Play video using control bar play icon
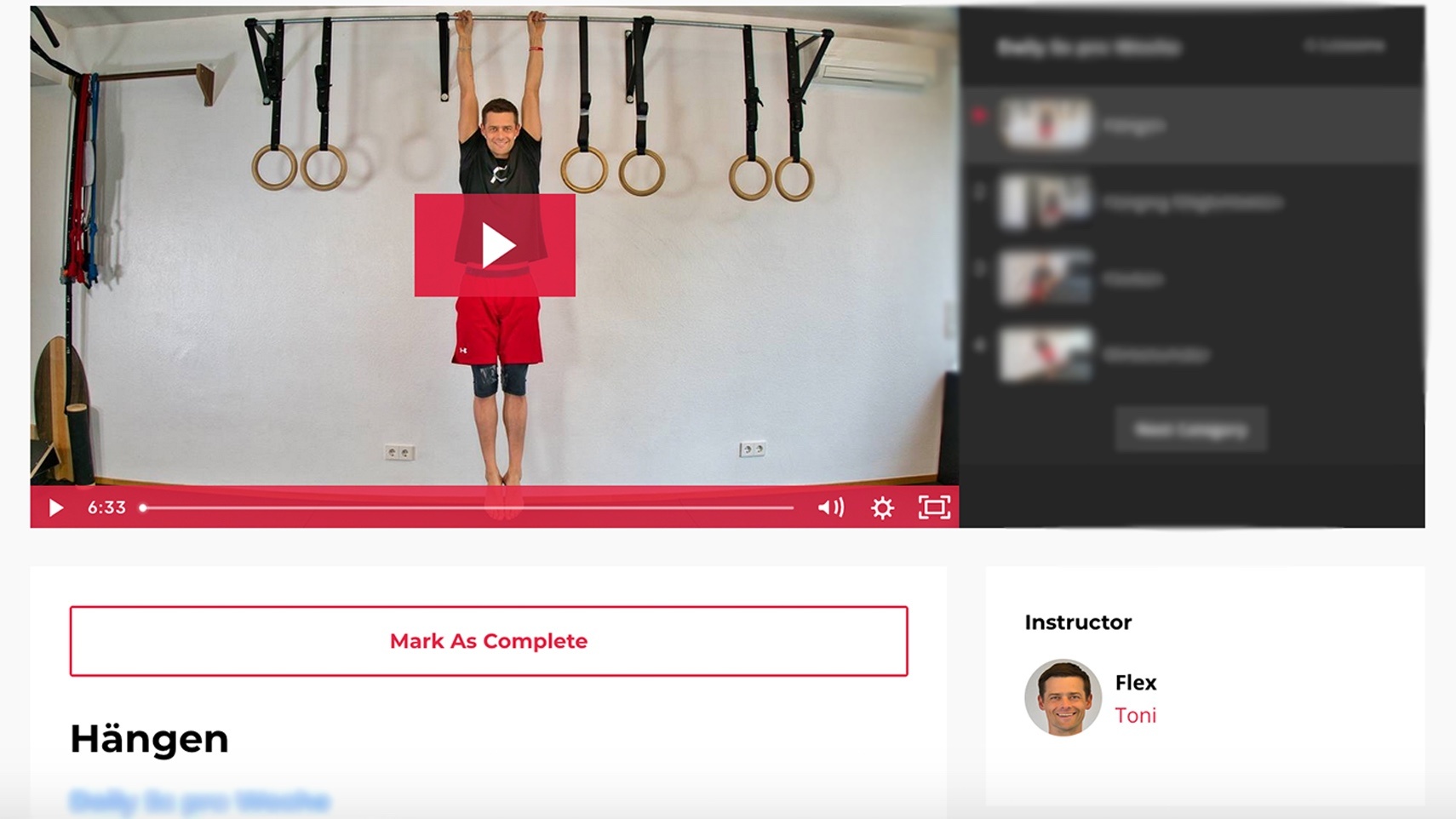Viewport: 1456px width, 819px height. point(56,508)
